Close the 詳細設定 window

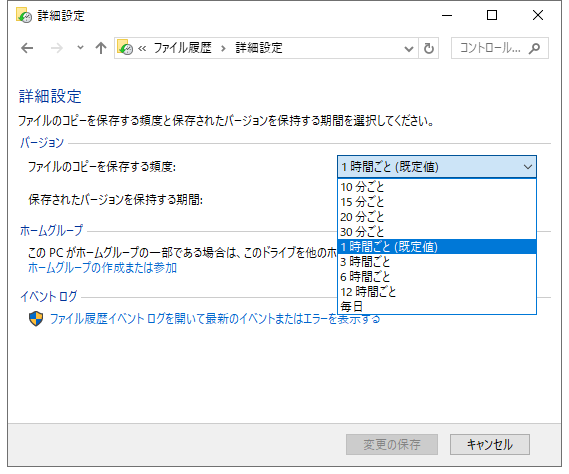[x=538, y=15]
